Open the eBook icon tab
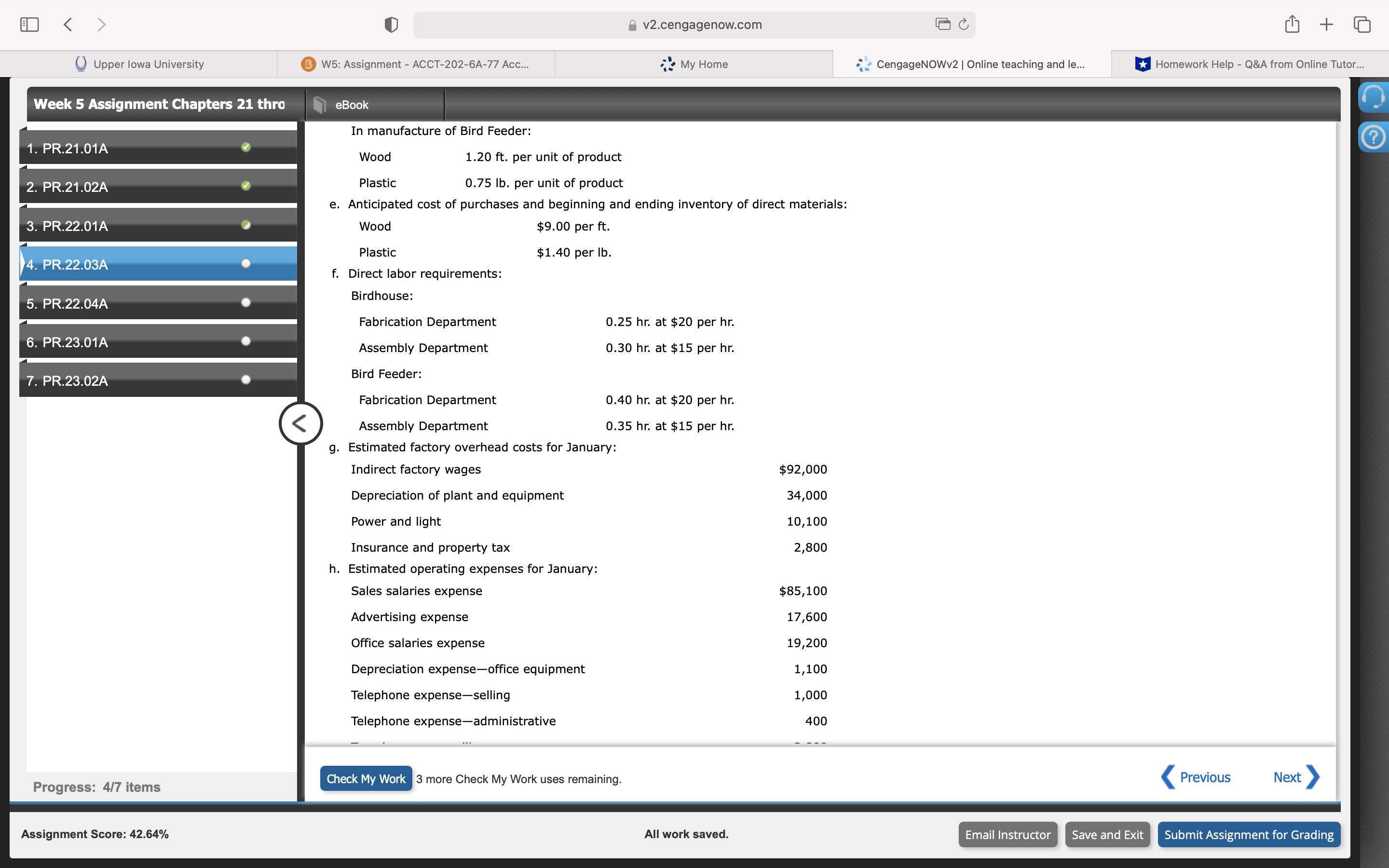1389x868 pixels. coord(320,105)
